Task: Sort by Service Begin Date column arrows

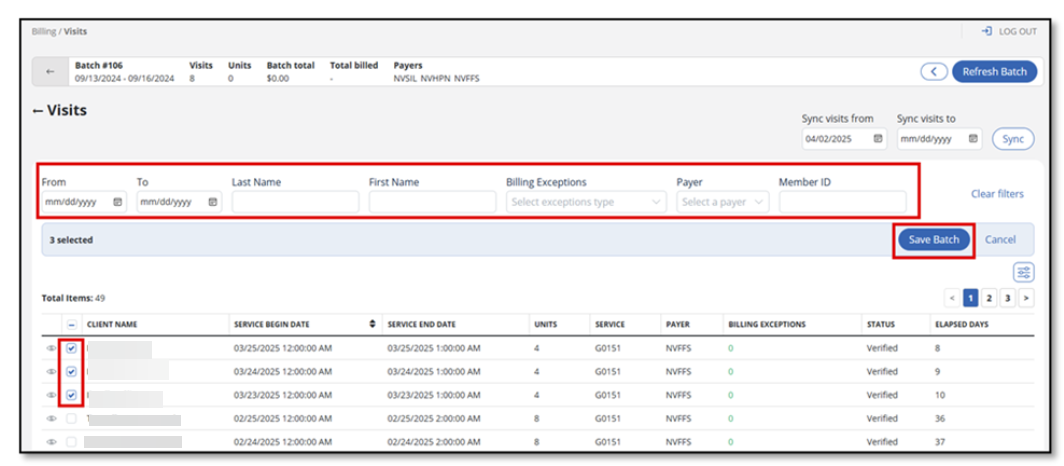Action: pyautogui.click(x=373, y=325)
